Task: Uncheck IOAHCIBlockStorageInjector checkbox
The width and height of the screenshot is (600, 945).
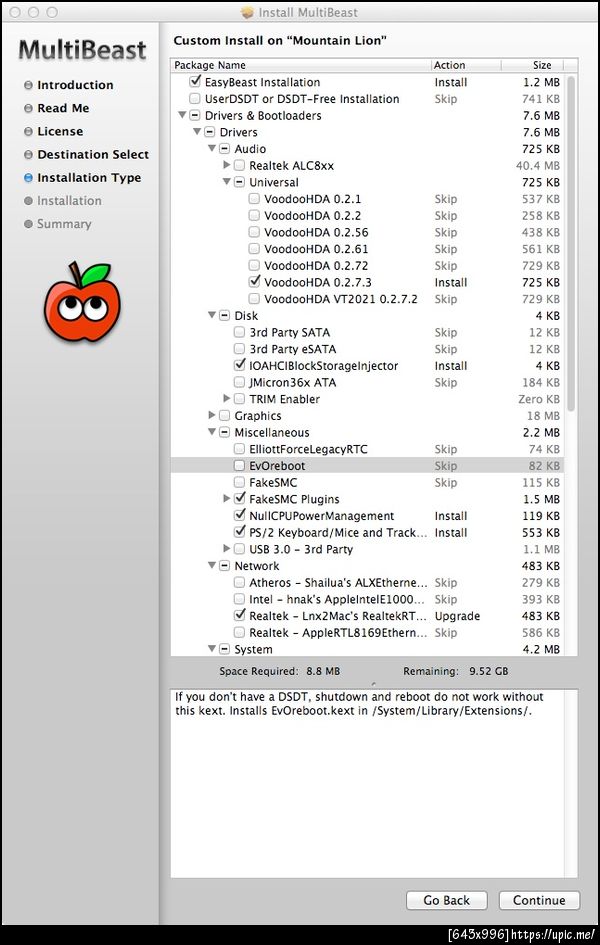Action: click(239, 365)
